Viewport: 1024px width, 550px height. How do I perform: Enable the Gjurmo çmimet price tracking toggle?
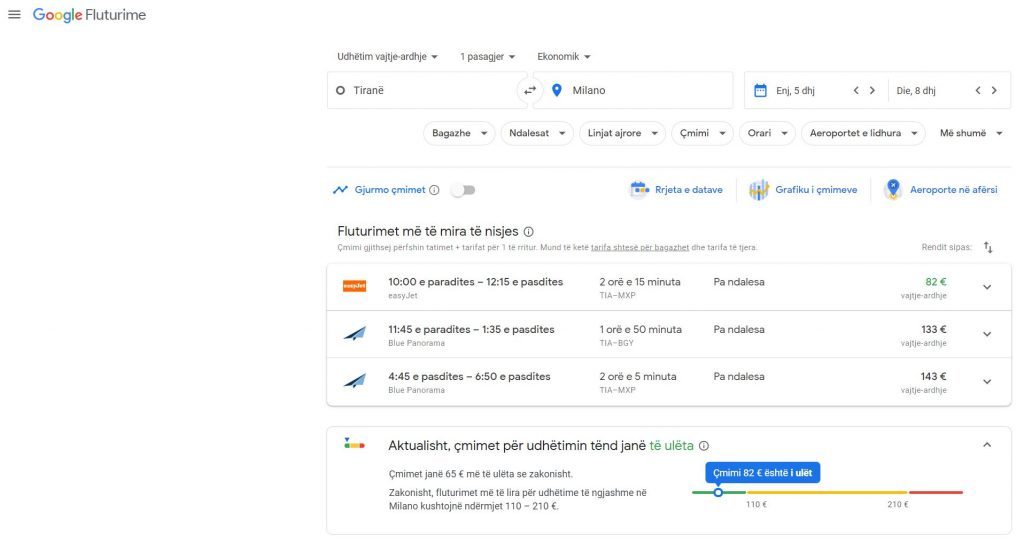tap(462, 190)
